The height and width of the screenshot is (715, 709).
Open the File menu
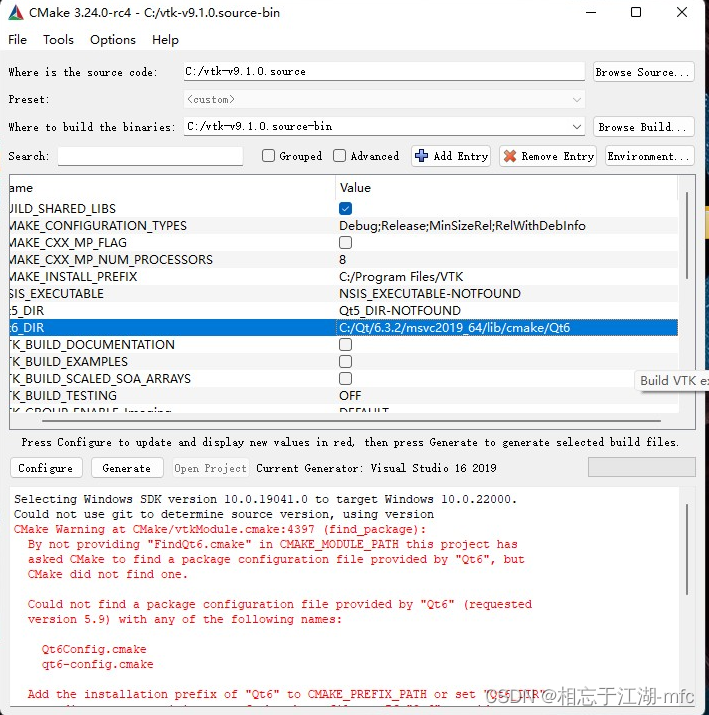pyautogui.click(x=17, y=40)
